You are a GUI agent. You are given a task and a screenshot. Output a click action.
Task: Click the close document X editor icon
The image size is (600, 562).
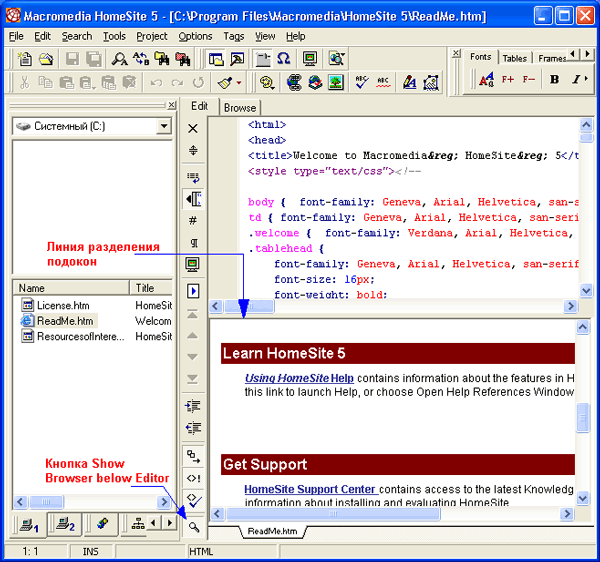[193, 128]
